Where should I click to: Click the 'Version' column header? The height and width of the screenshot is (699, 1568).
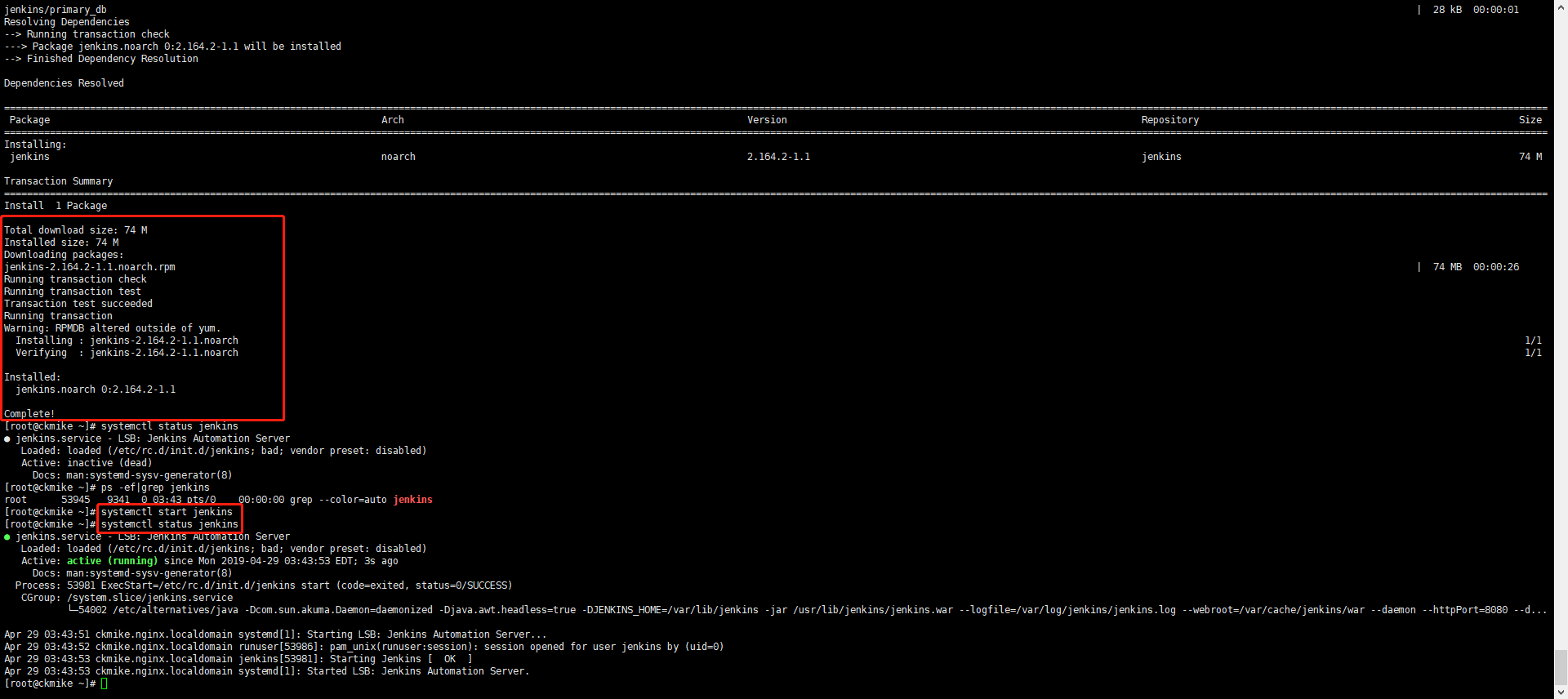767,120
